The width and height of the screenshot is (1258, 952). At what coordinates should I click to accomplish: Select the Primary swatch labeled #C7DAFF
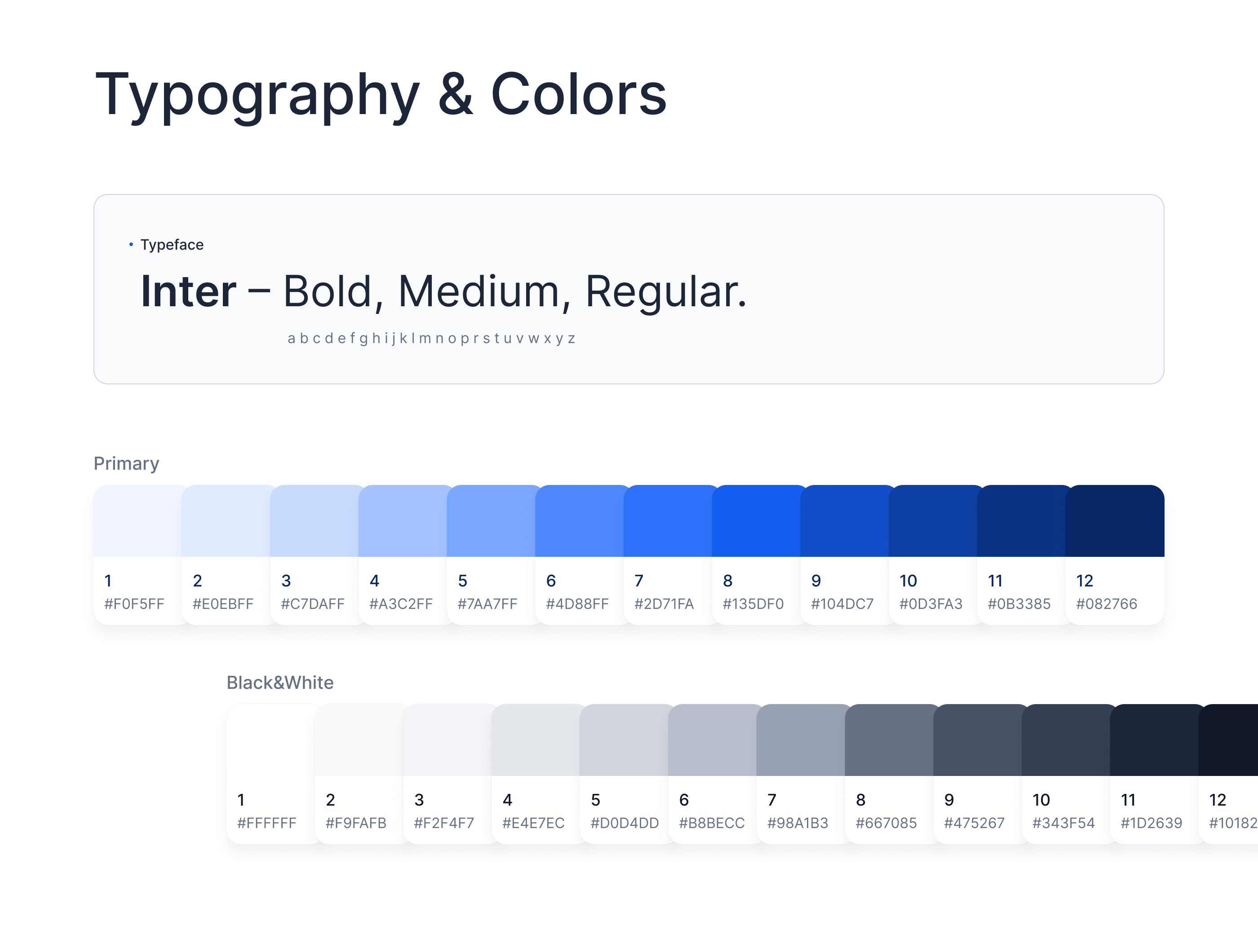tap(314, 520)
